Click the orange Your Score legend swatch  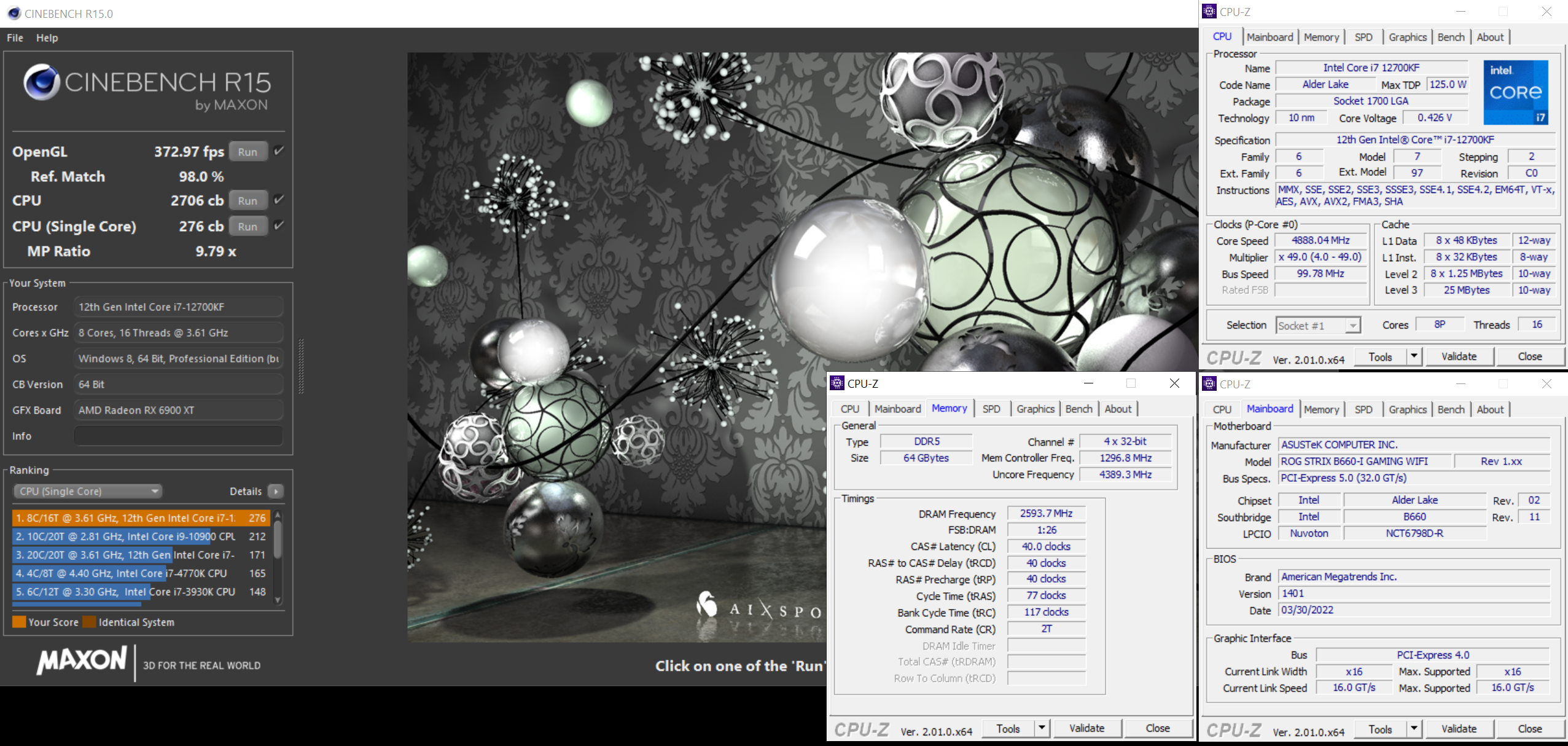click(x=19, y=622)
